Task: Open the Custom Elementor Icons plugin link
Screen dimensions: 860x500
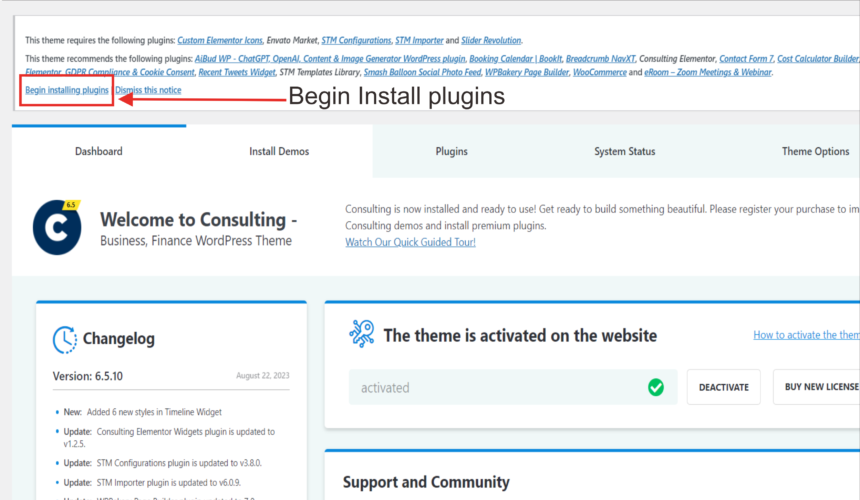Action: point(220,40)
